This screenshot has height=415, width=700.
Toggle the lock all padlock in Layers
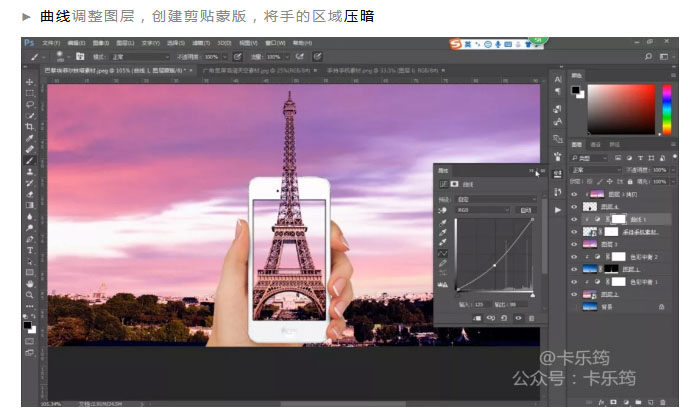[630, 182]
